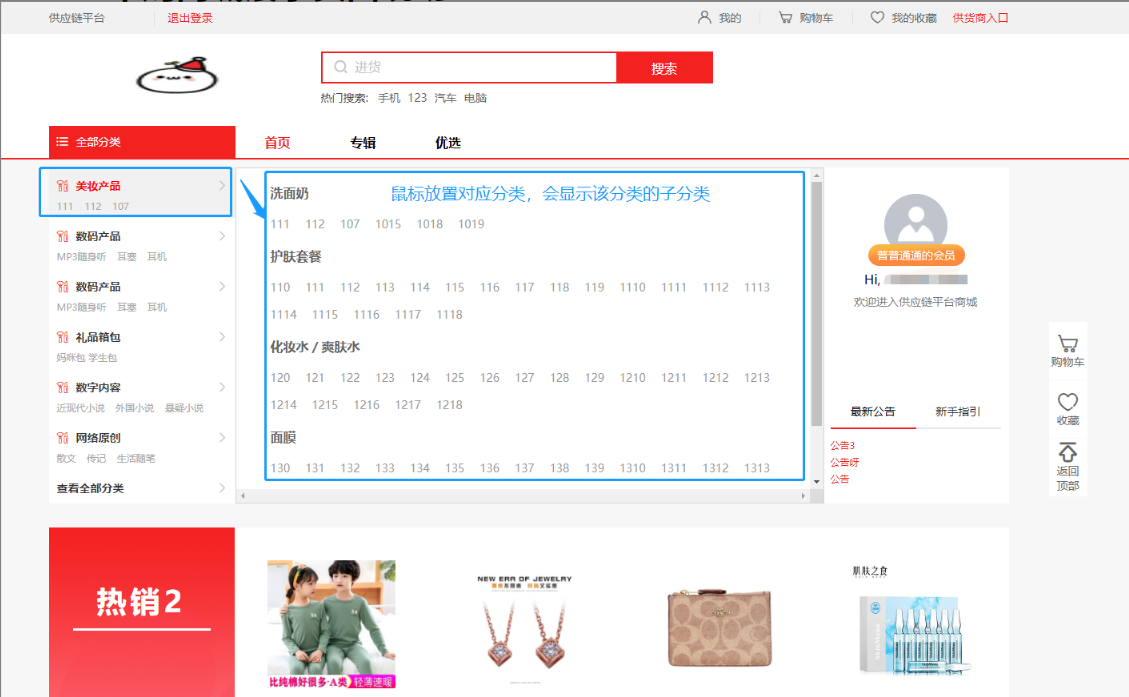Click the heart favorites icon in top bar
The height and width of the screenshot is (697, 1129).
(877, 18)
